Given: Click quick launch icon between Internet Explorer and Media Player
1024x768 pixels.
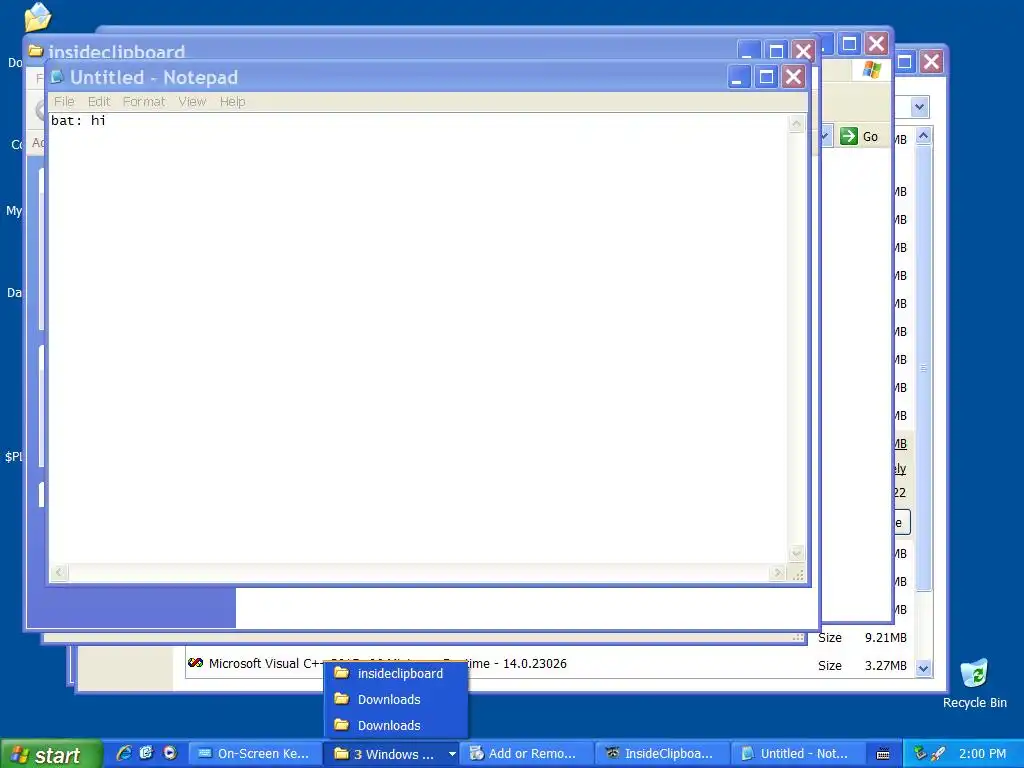Looking at the screenshot, I should pyautogui.click(x=146, y=753).
